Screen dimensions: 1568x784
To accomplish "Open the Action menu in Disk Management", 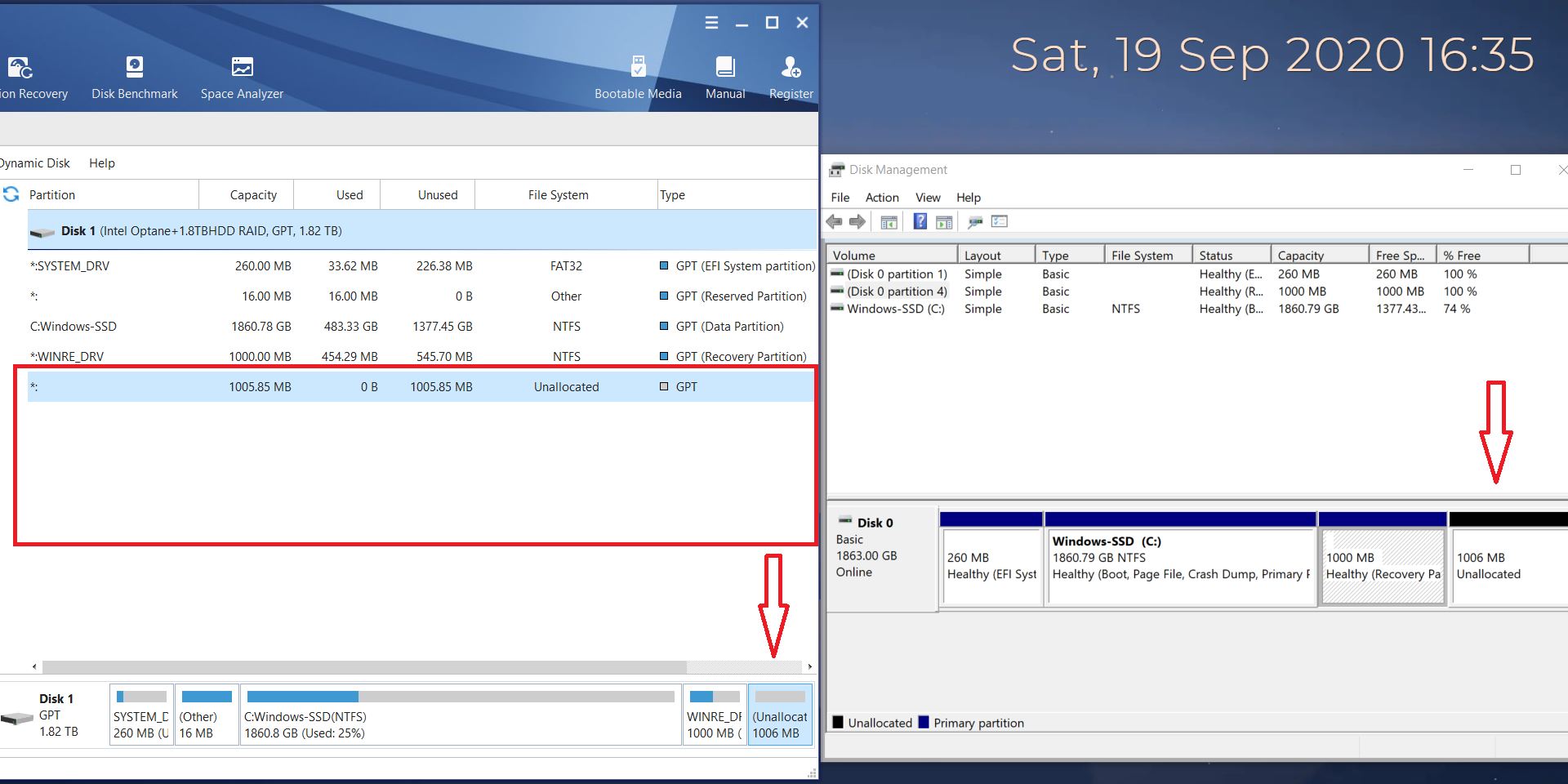I will [881, 198].
